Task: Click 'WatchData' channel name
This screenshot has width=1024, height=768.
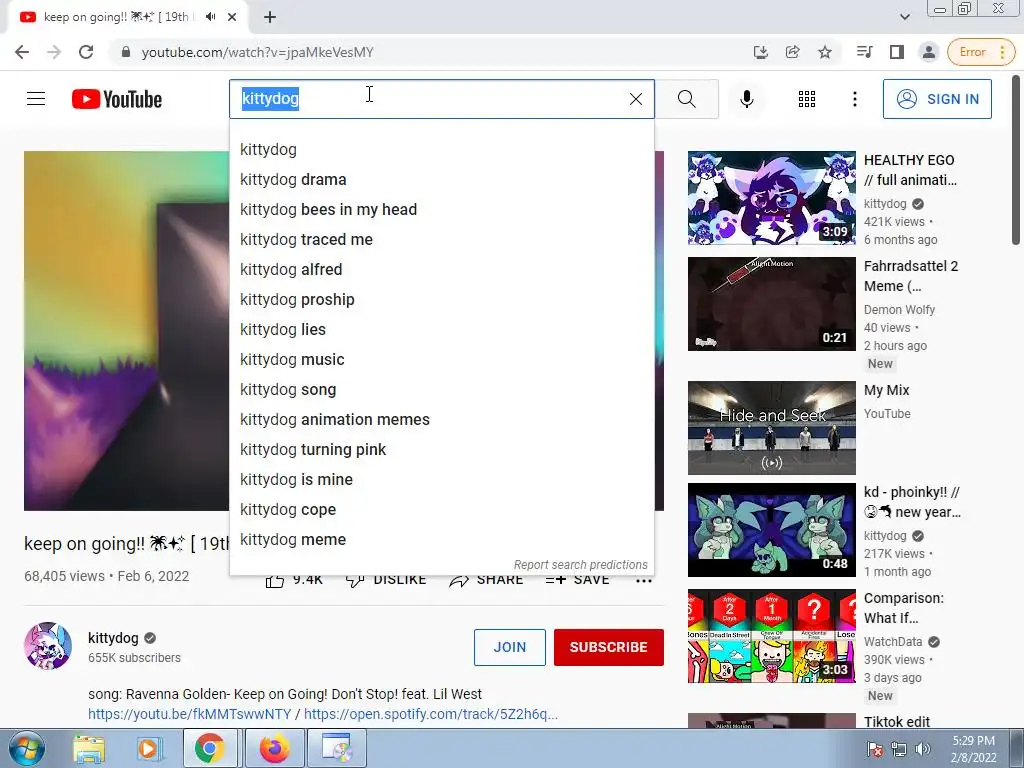Action: tap(893, 641)
